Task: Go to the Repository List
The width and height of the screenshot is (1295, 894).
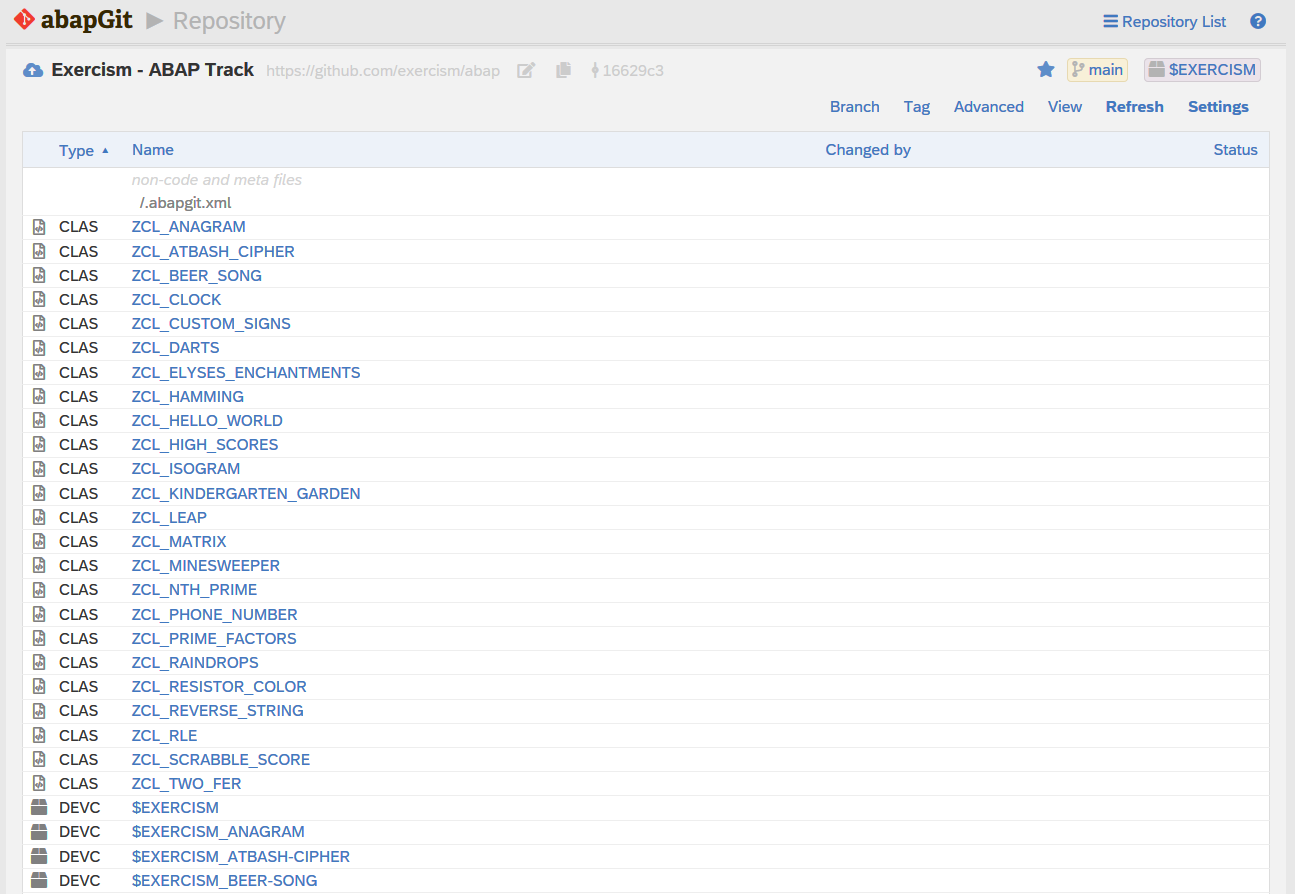Action: pyautogui.click(x=1165, y=21)
